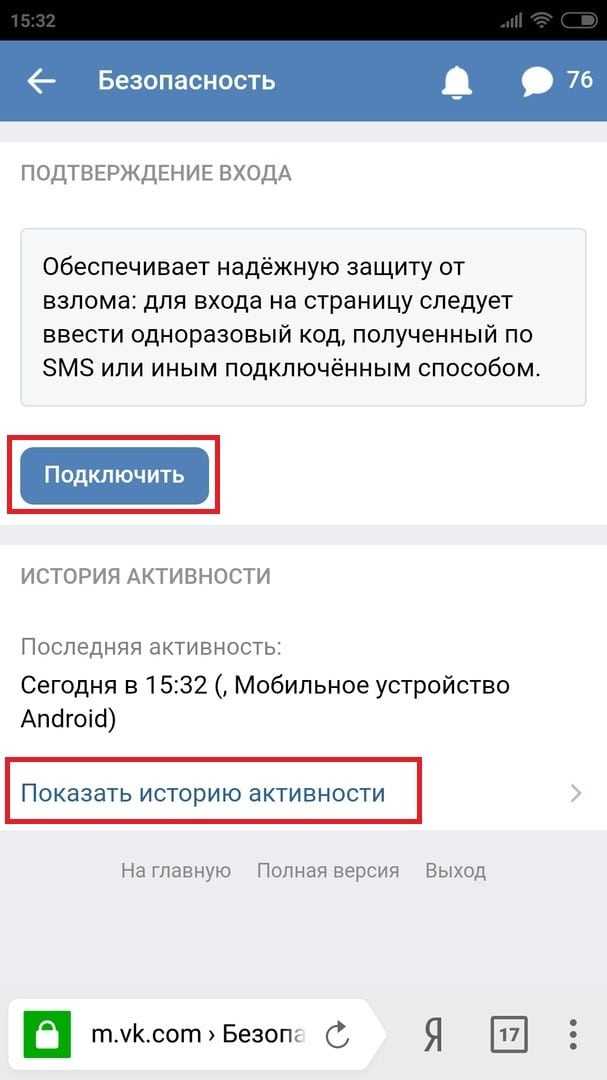Open Показать историю активности link
The height and width of the screenshot is (1080, 607).
pyautogui.click(x=203, y=793)
